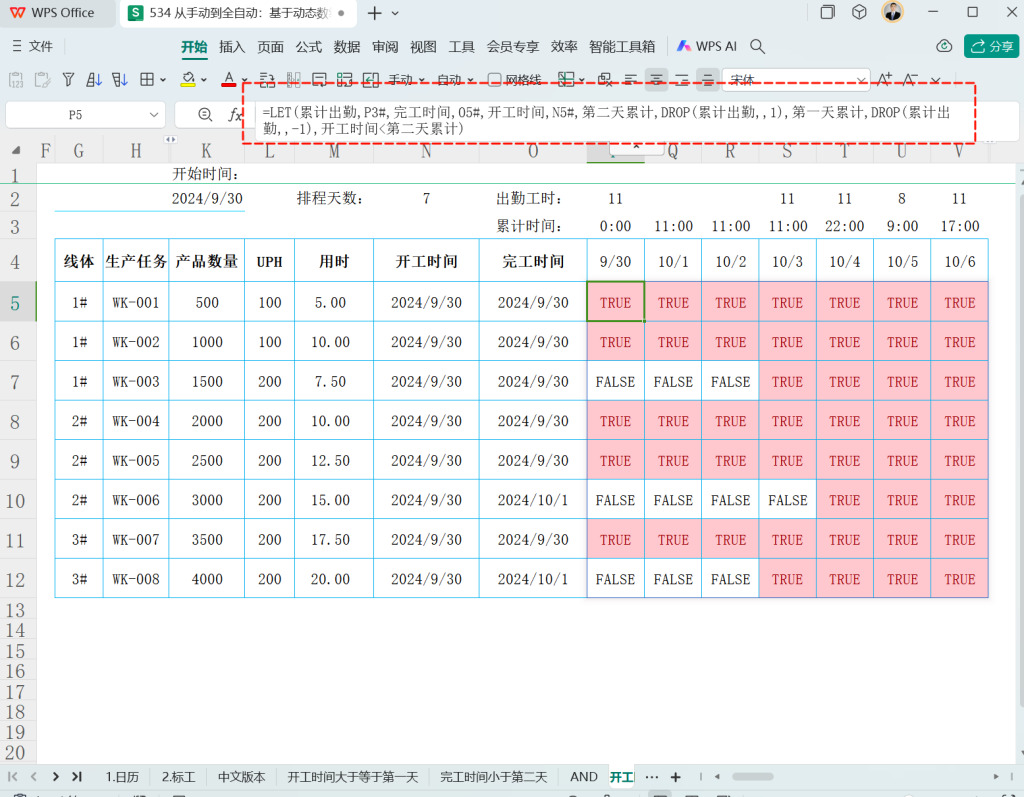
Task: Apply the yellow fill color bucket
Action: [188, 80]
